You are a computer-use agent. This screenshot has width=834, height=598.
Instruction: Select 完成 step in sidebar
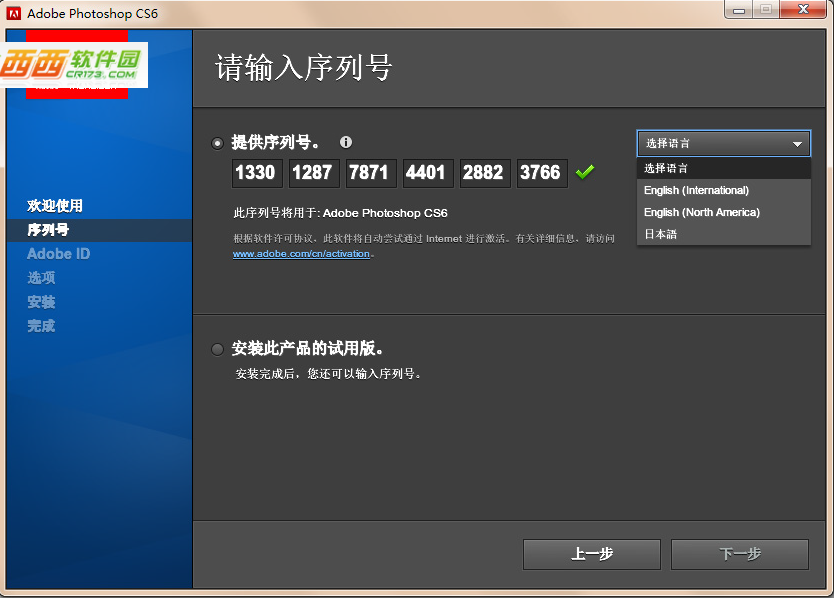41,326
